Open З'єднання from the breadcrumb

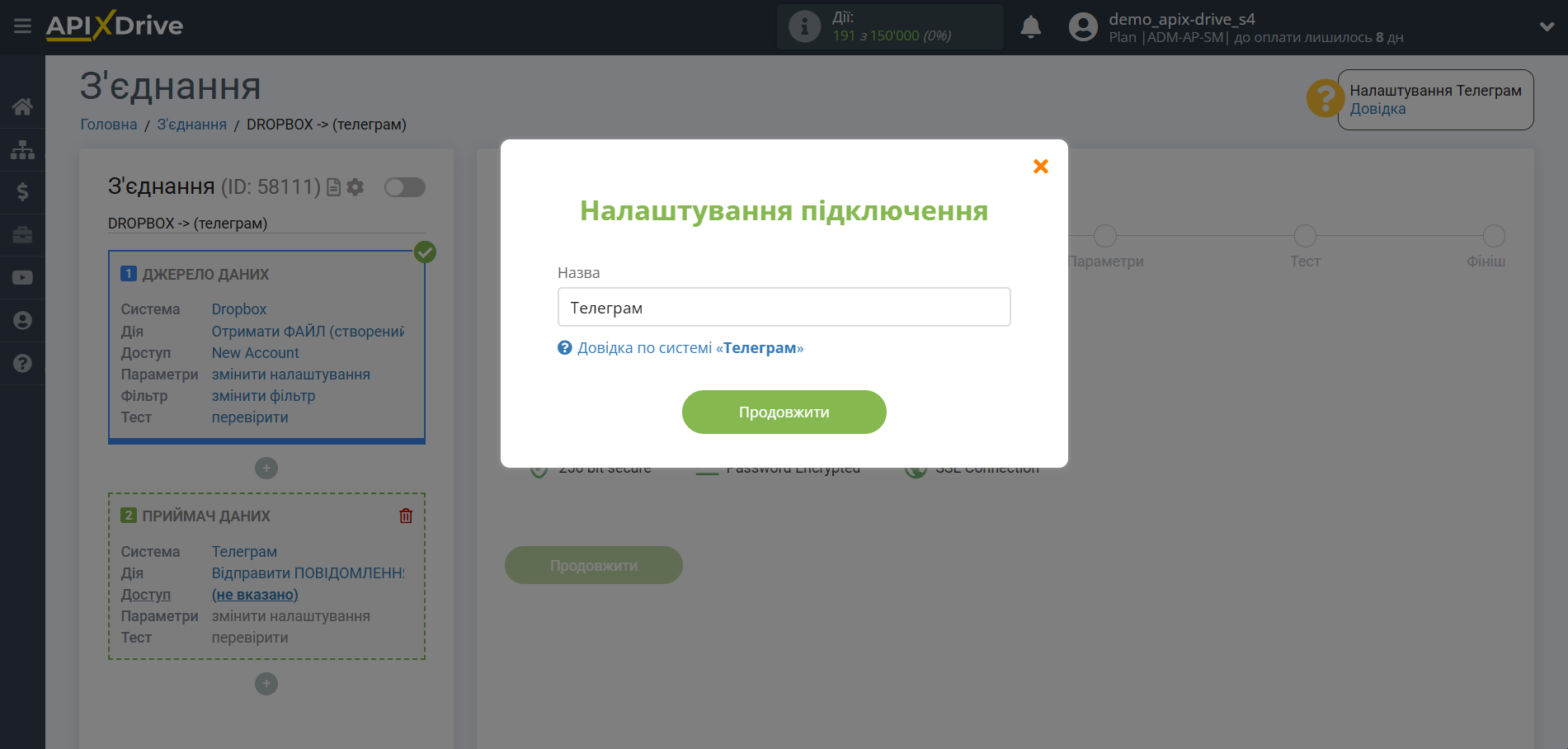pyautogui.click(x=191, y=124)
